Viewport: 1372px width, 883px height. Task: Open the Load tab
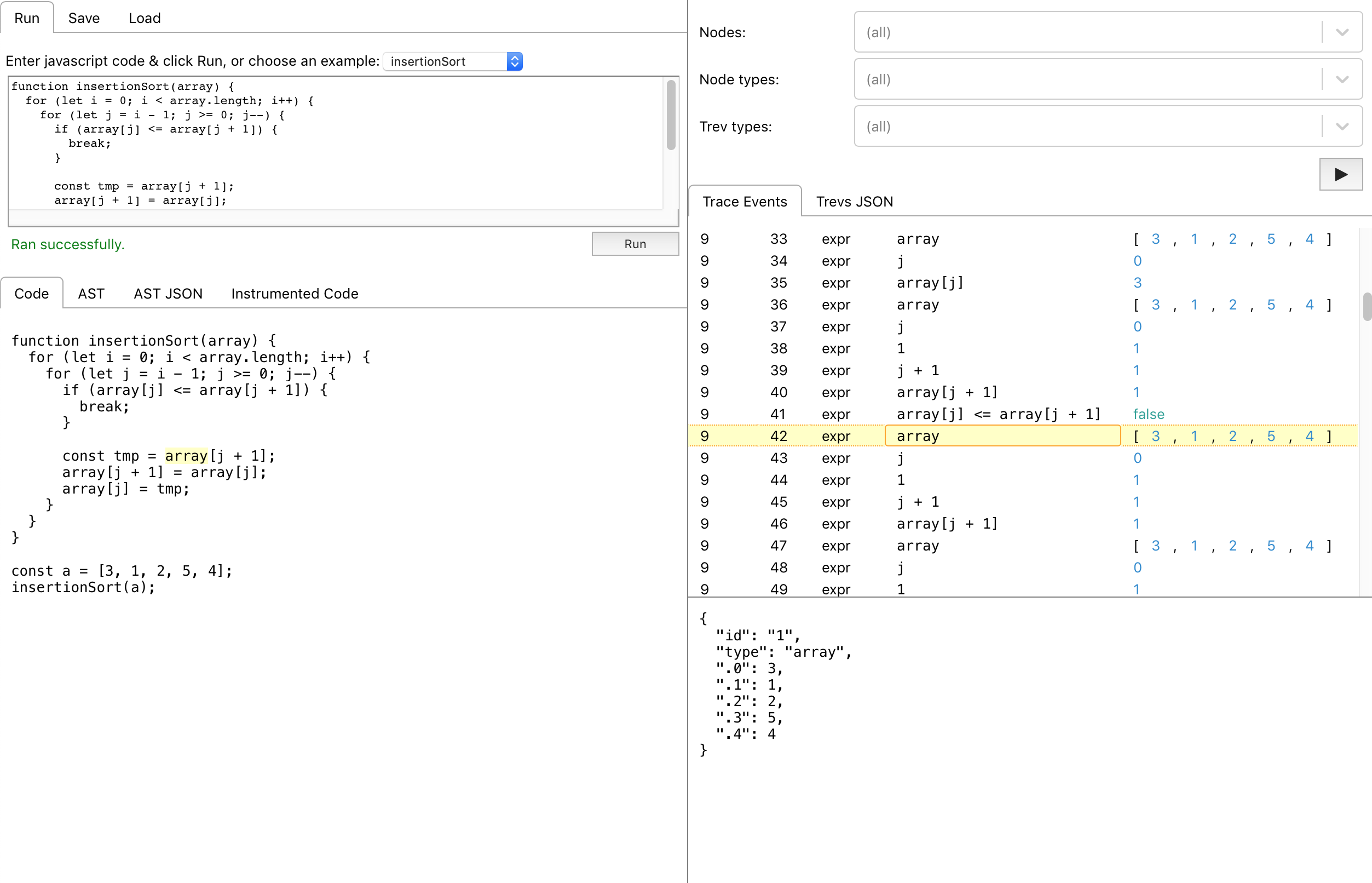[145, 18]
